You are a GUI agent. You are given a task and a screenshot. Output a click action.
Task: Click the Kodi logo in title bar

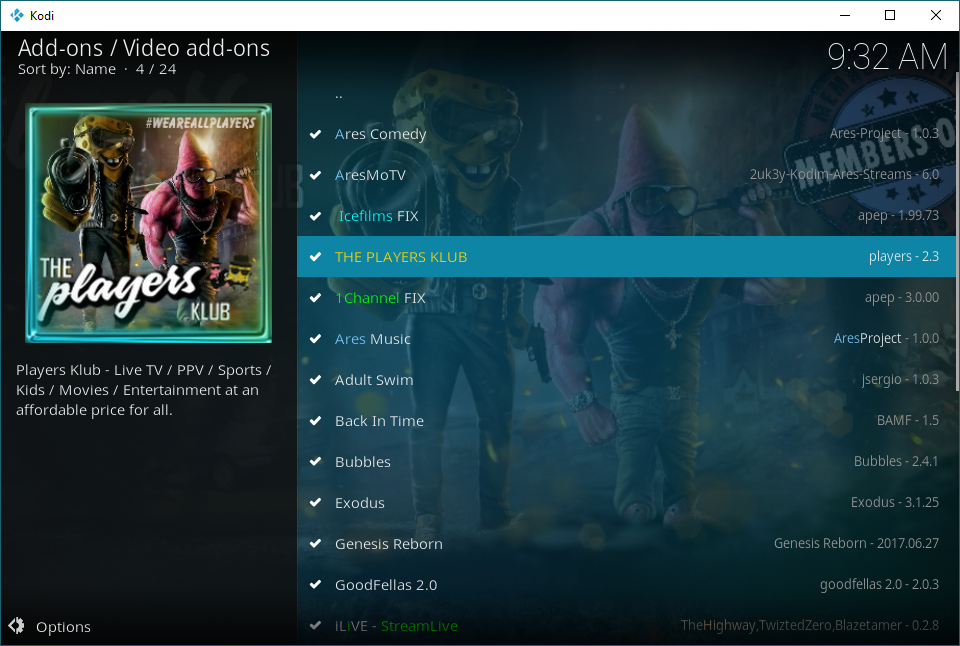point(17,15)
